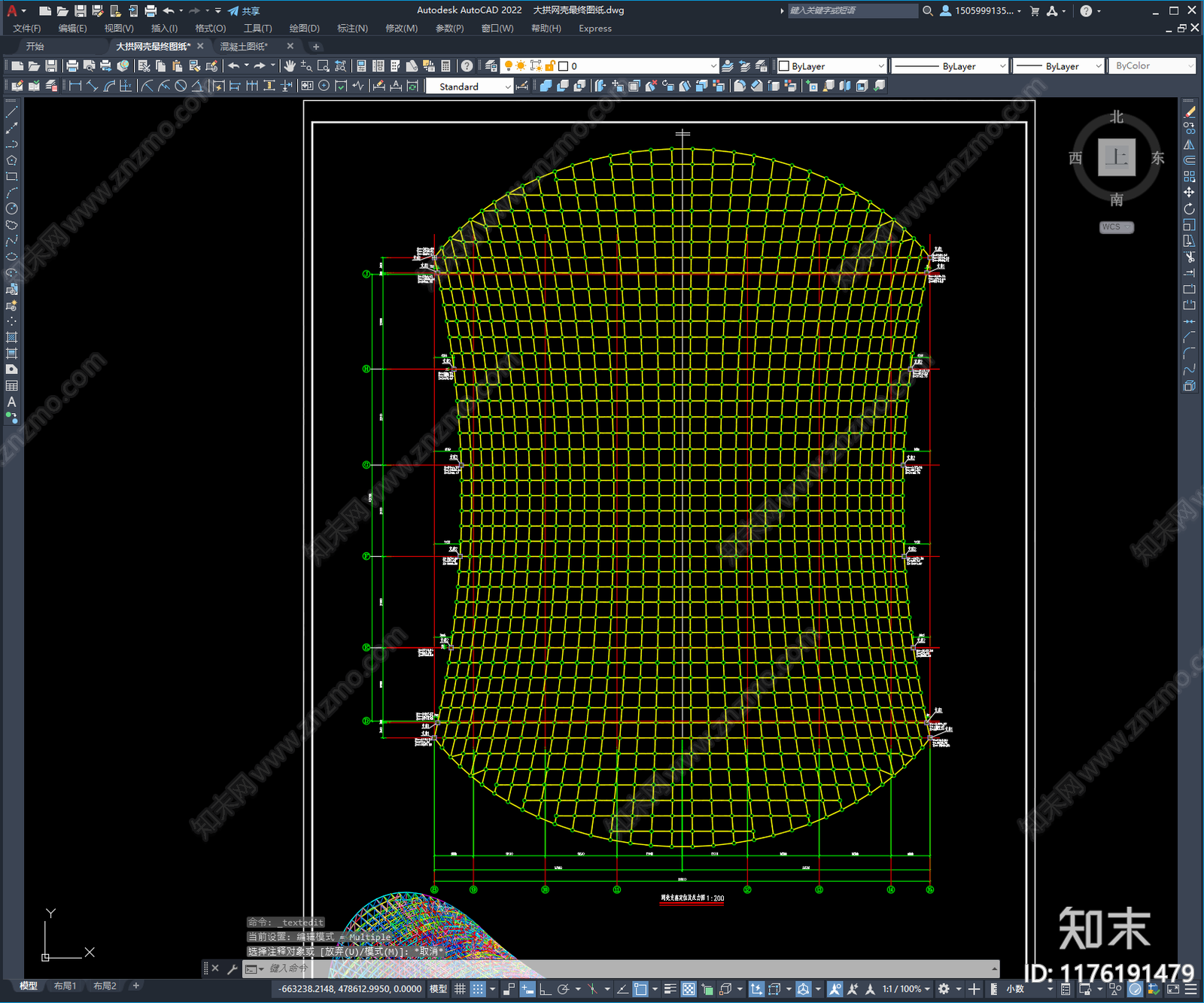This screenshot has width=1204, height=1003.
Task: Click the customization wrench icon in command line
Action: pos(233,969)
